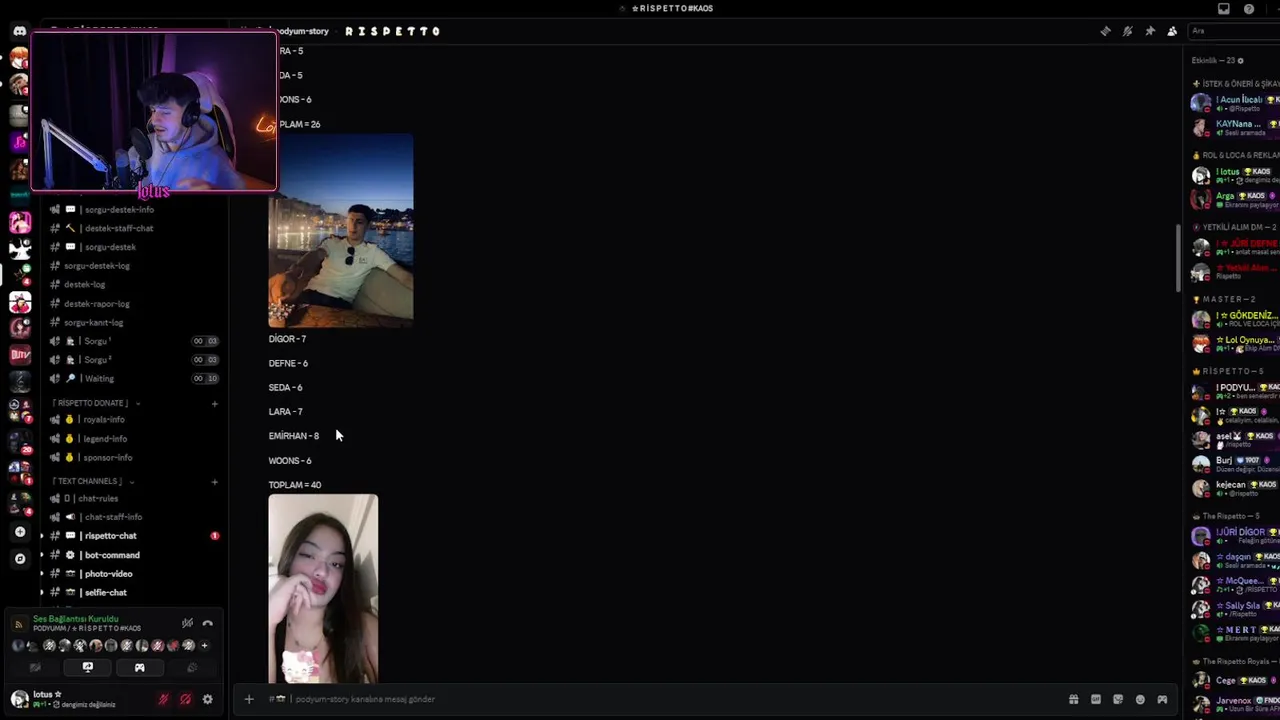
Task: Open the GIF picker
Action: (1096, 699)
